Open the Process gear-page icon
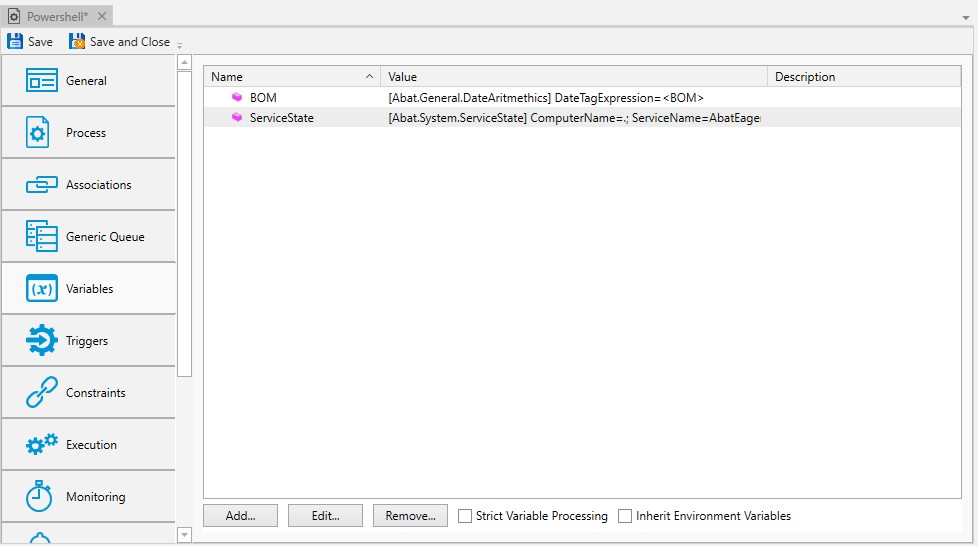This screenshot has height=546, width=978. [x=38, y=133]
